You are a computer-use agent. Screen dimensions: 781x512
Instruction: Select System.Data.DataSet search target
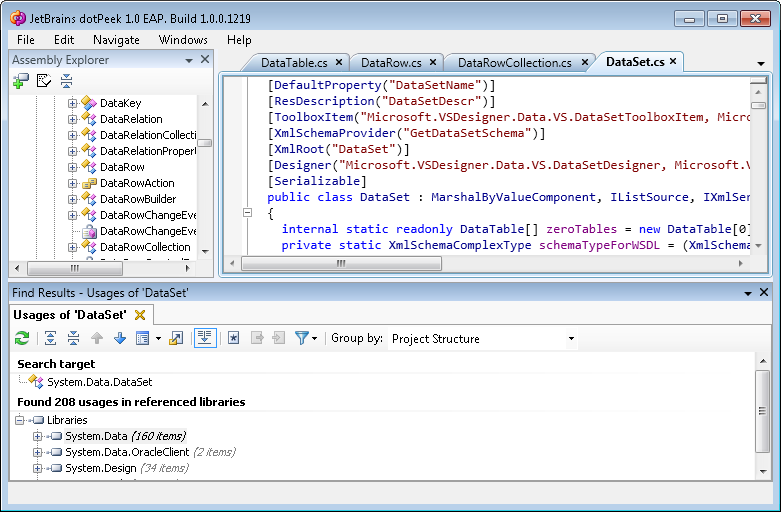(x=100, y=382)
